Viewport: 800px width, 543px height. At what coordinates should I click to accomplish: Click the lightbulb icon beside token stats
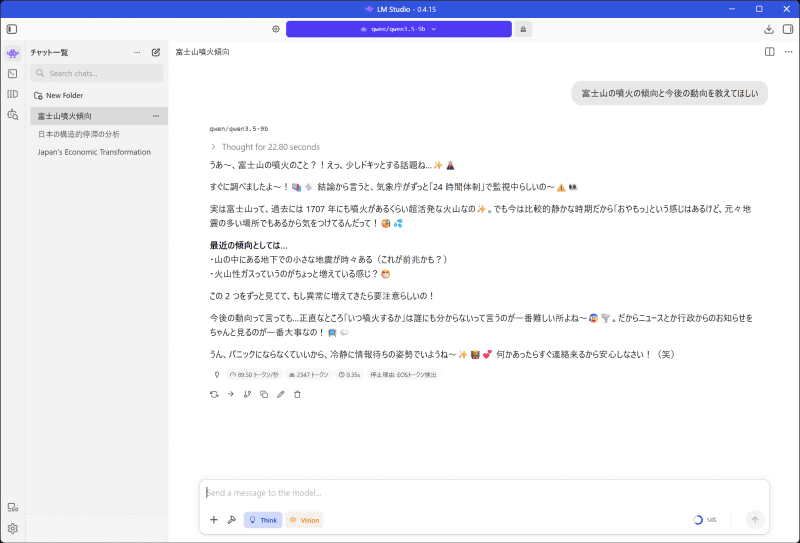click(217, 375)
